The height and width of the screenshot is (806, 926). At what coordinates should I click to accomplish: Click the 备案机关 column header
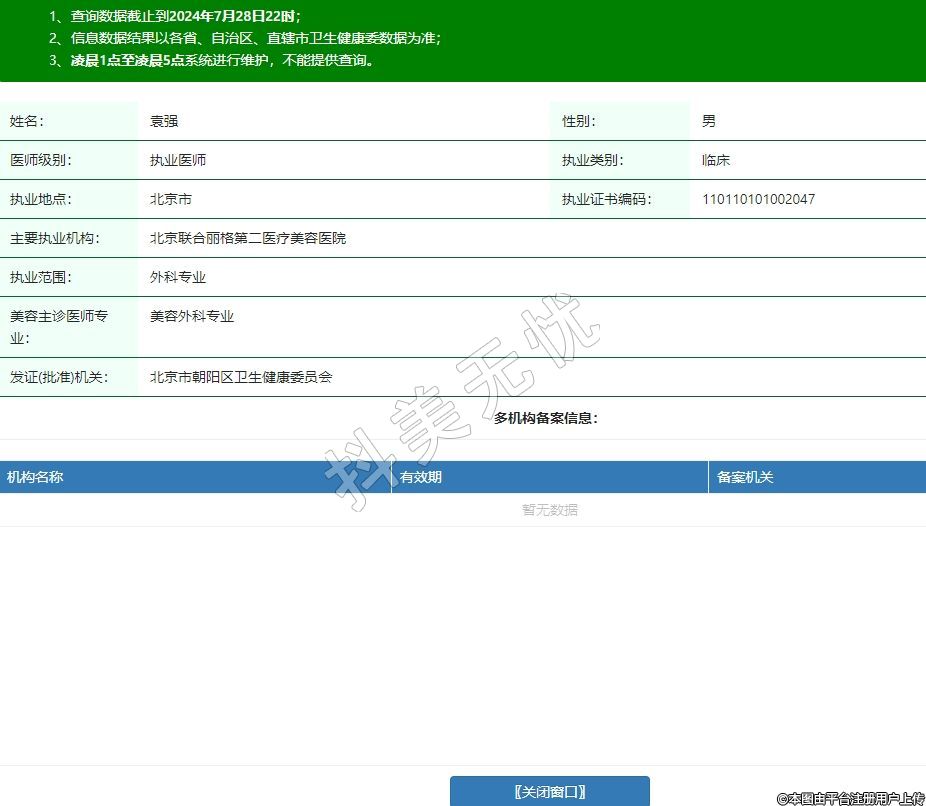[x=745, y=477]
